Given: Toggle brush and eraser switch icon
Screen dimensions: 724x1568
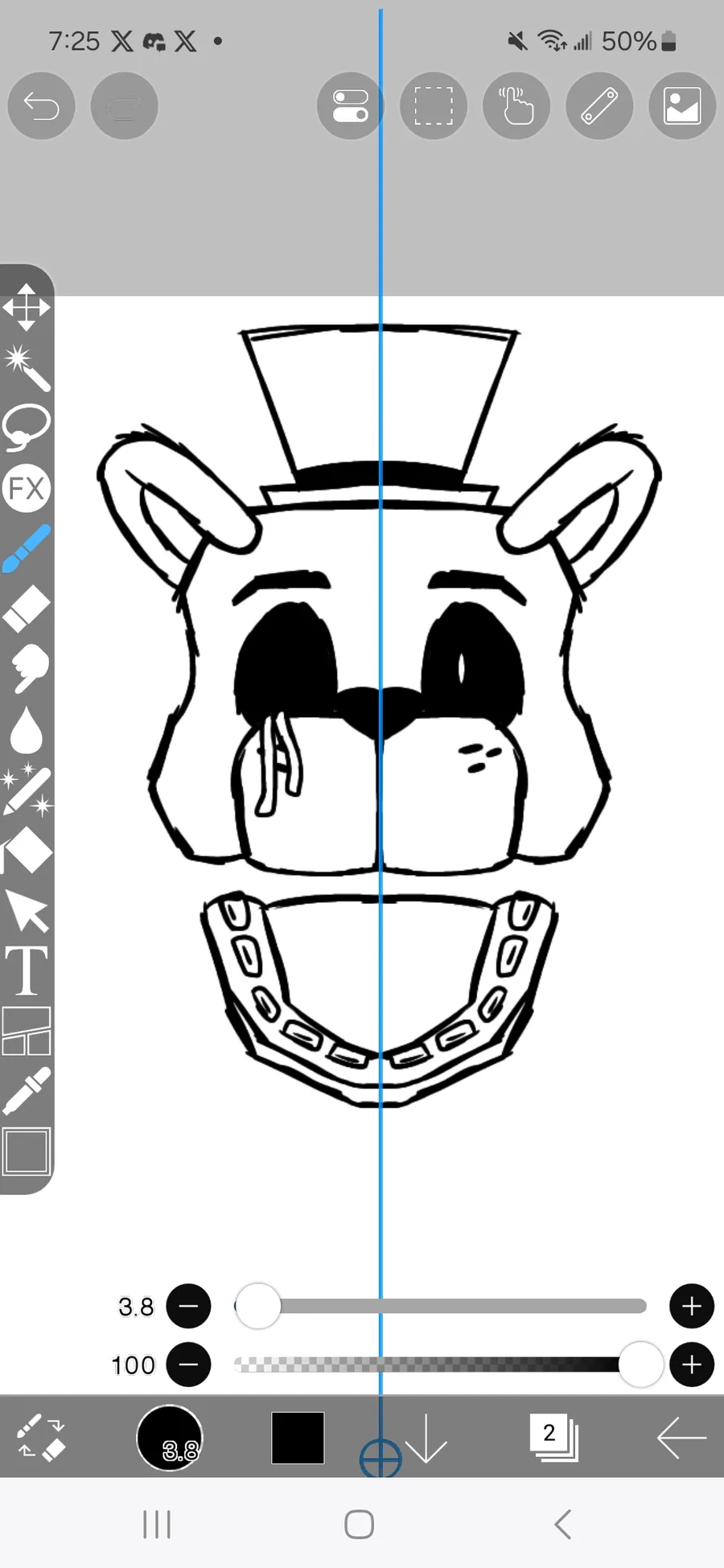Looking at the screenshot, I should click(x=42, y=1437).
